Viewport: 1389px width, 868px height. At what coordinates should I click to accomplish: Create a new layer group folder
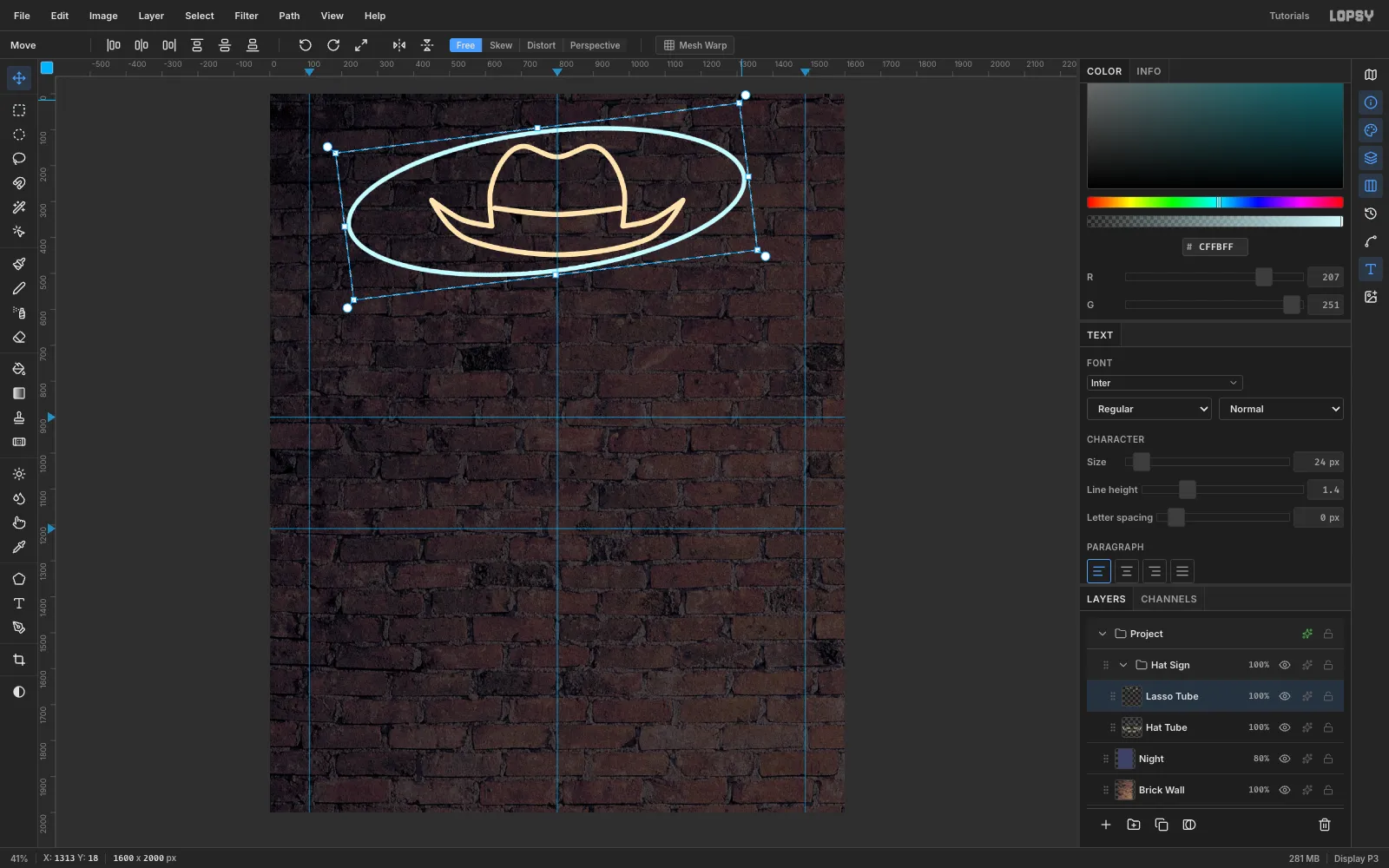coord(1134,825)
